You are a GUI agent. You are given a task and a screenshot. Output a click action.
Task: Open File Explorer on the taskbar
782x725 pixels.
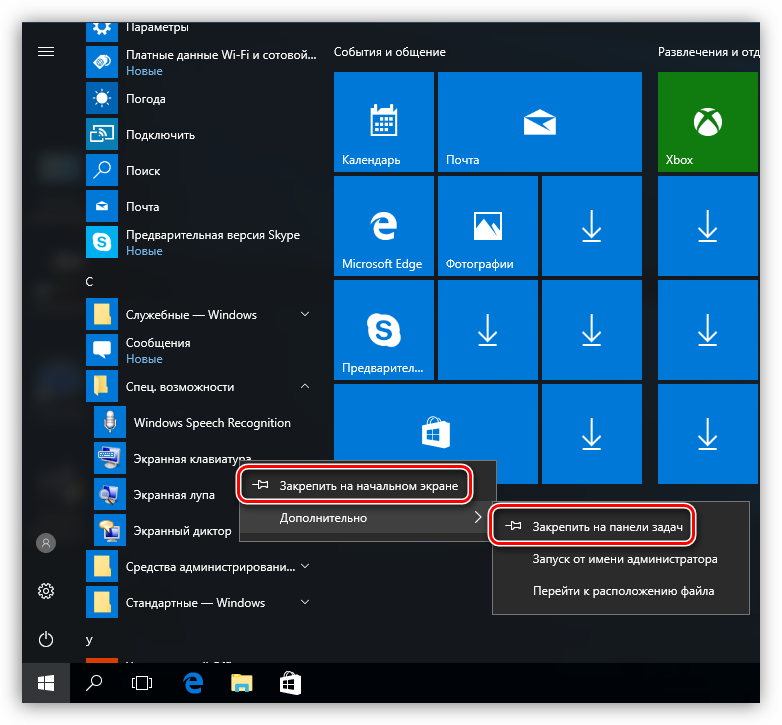[241, 683]
